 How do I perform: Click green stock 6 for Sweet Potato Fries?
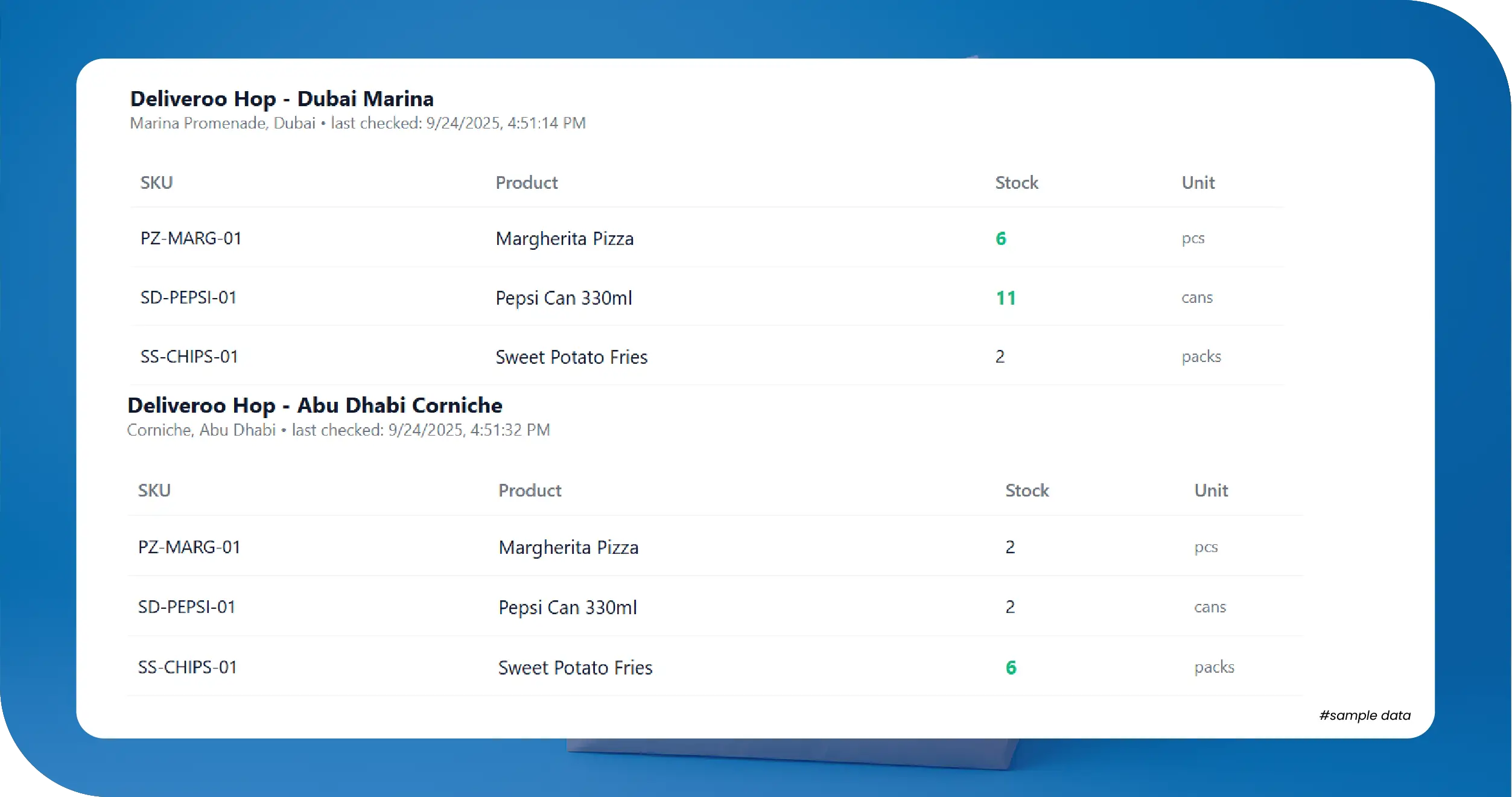[x=1011, y=668]
